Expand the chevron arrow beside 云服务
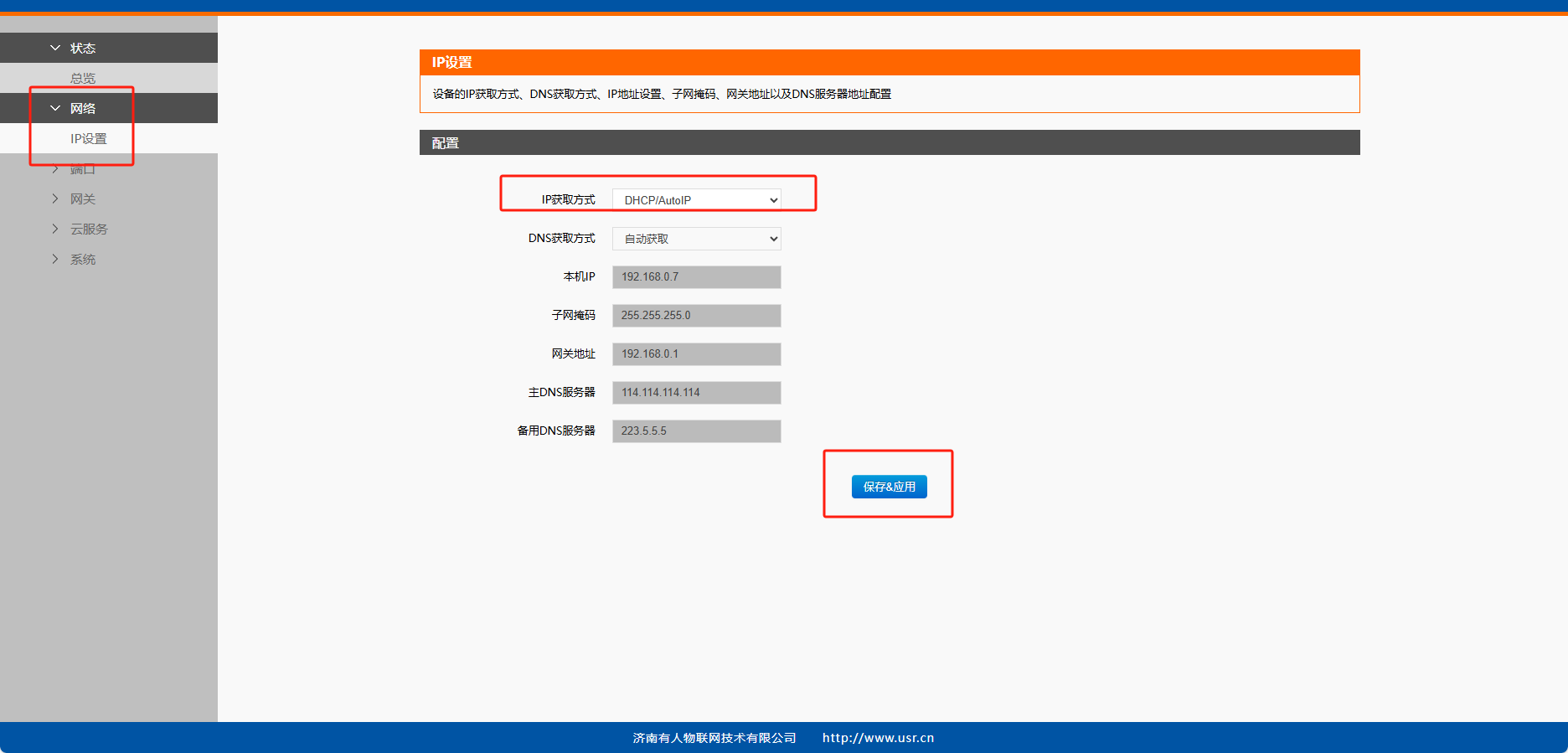Image resolution: width=1568 pixels, height=753 pixels. pos(55,230)
